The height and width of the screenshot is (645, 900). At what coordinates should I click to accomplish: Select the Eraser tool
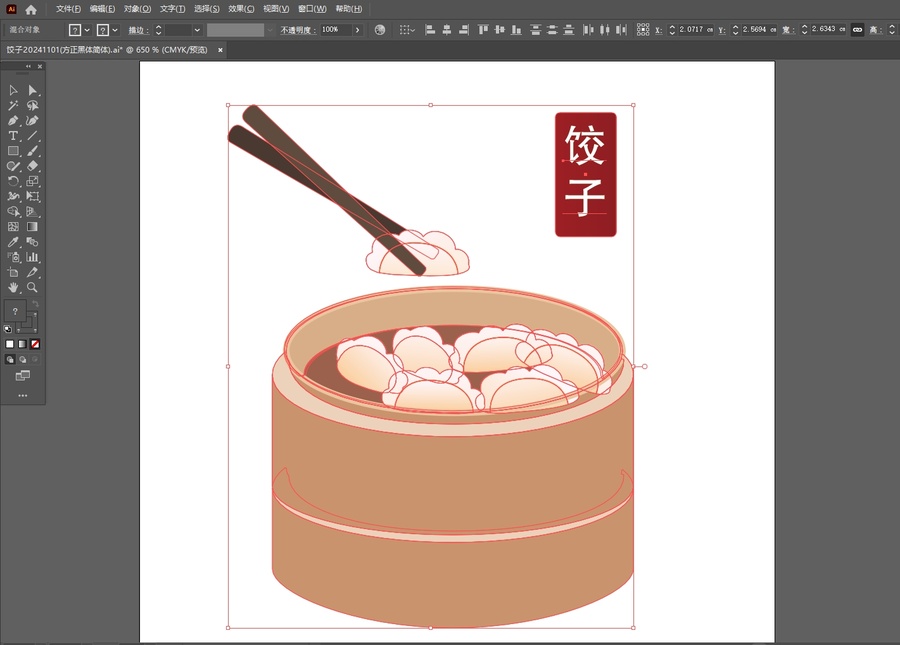pyautogui.click(x=32, y=166)
